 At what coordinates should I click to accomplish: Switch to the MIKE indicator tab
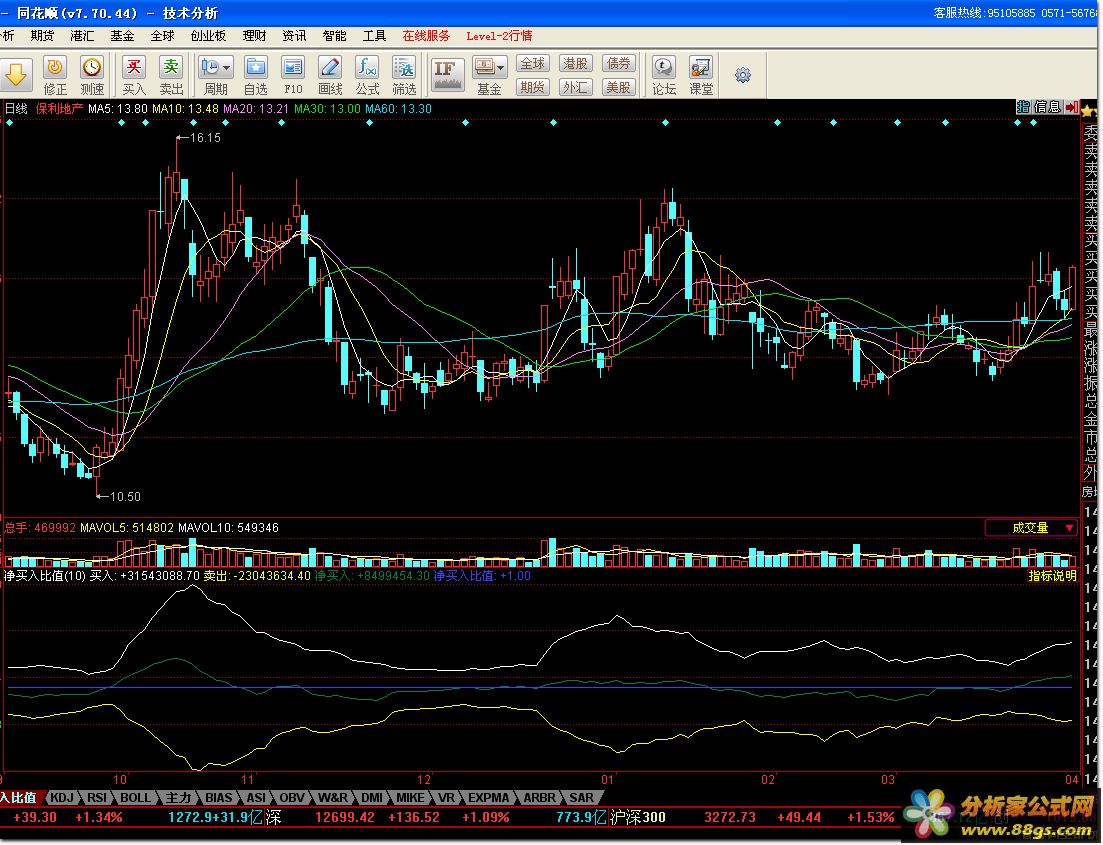coord(410,798)
